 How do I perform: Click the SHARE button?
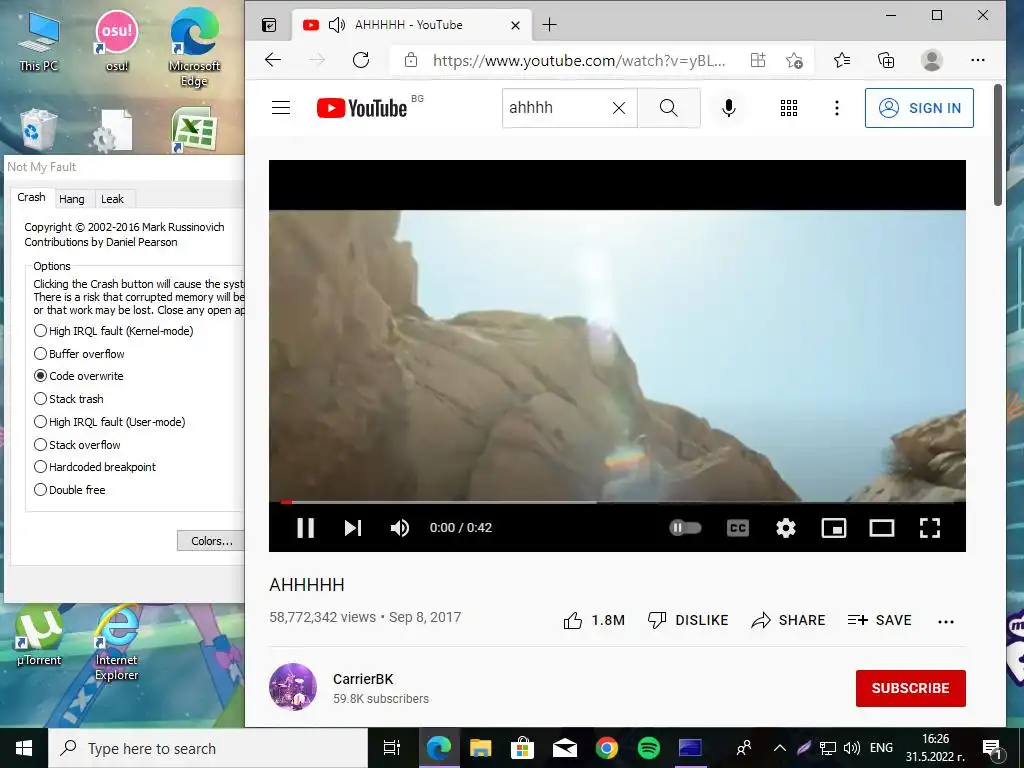point(788,620)
